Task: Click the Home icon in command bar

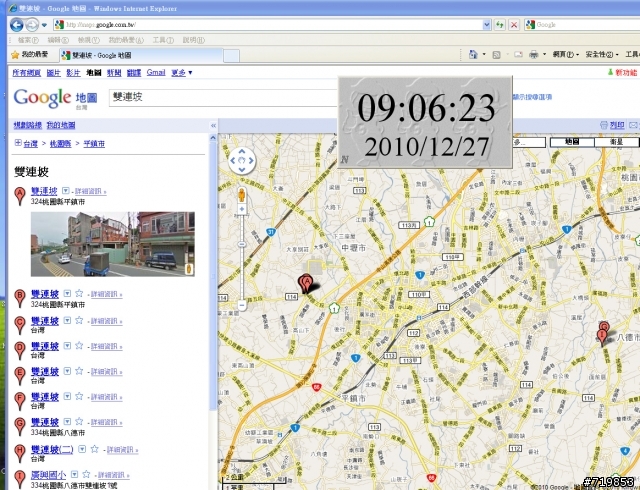Action: point(473,54)
